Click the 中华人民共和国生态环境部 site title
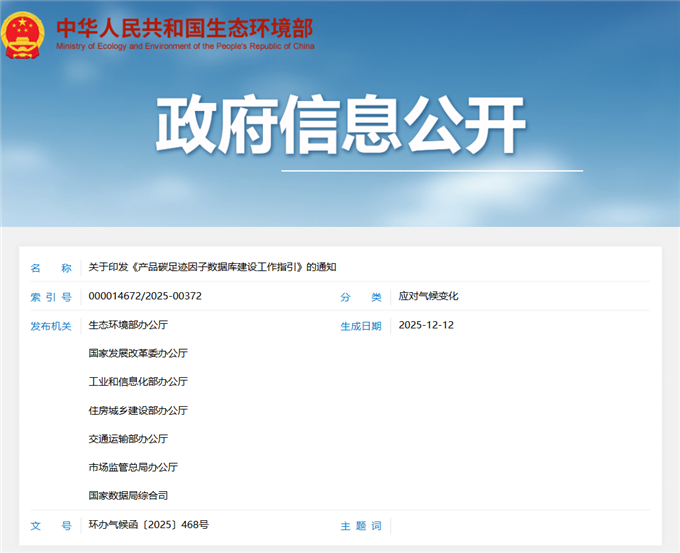The width and height of the screenshot is (680, 553). (x=185, y=27)
